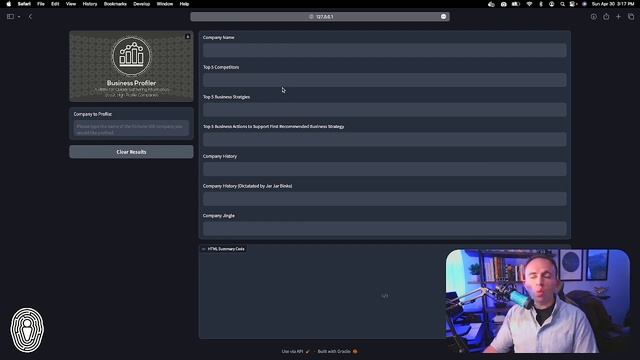This screenshot has width=640, height=360.
Task: Click the Top 5 Business Strategies field
Action: (x=384, y=110)
